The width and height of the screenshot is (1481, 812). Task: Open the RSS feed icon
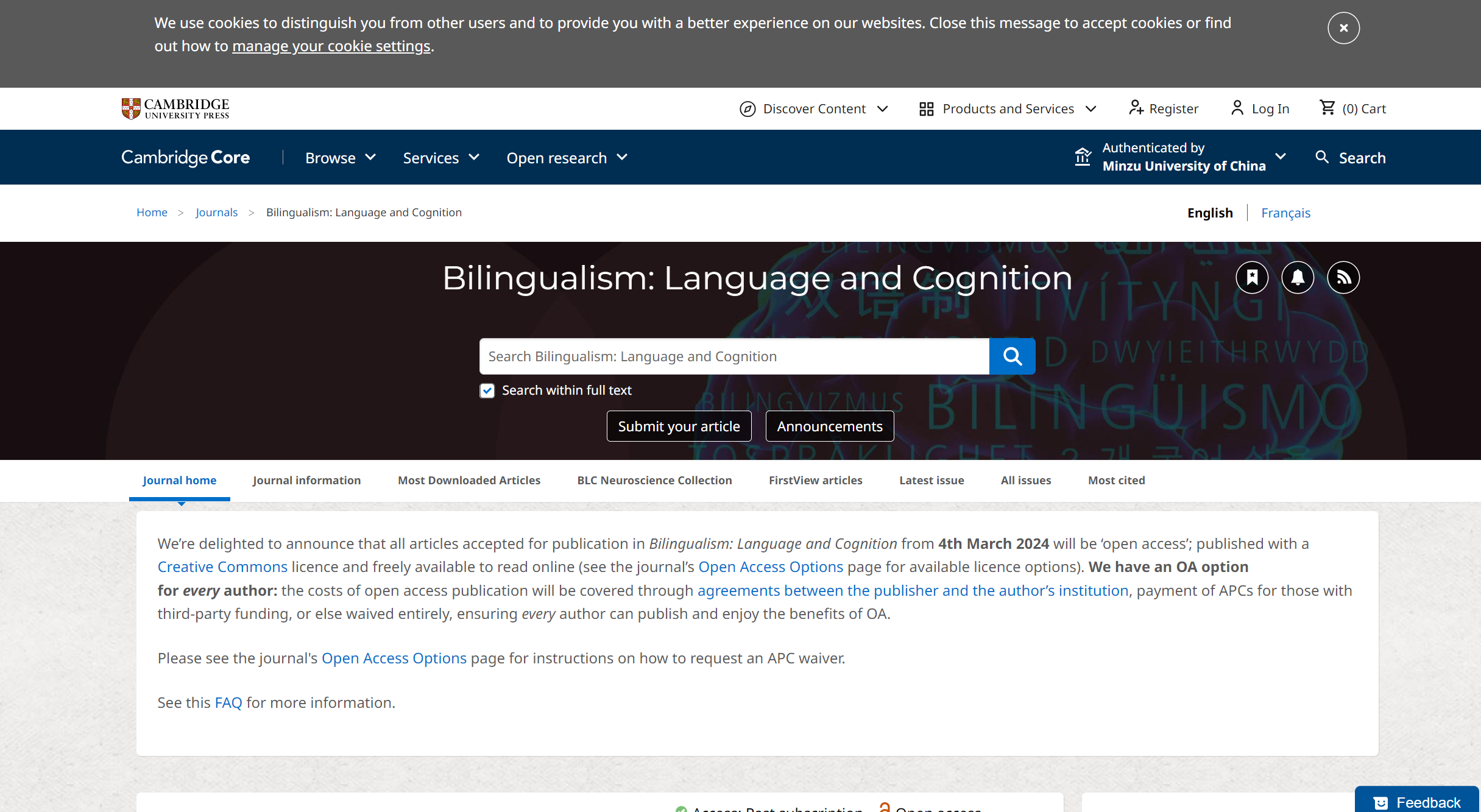[x=1343, y=278]
